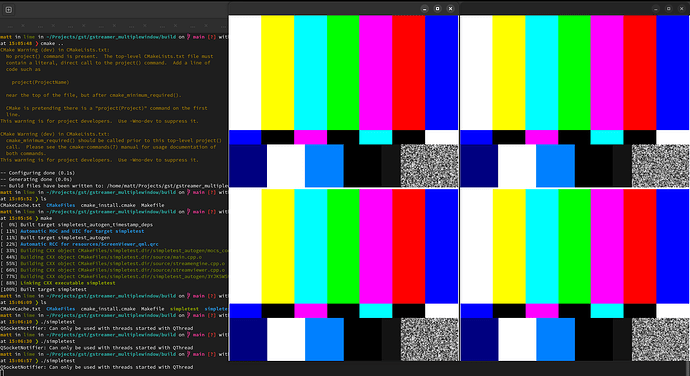Click the 'project(ProjectName)' line in terminal

pos(40,82)
